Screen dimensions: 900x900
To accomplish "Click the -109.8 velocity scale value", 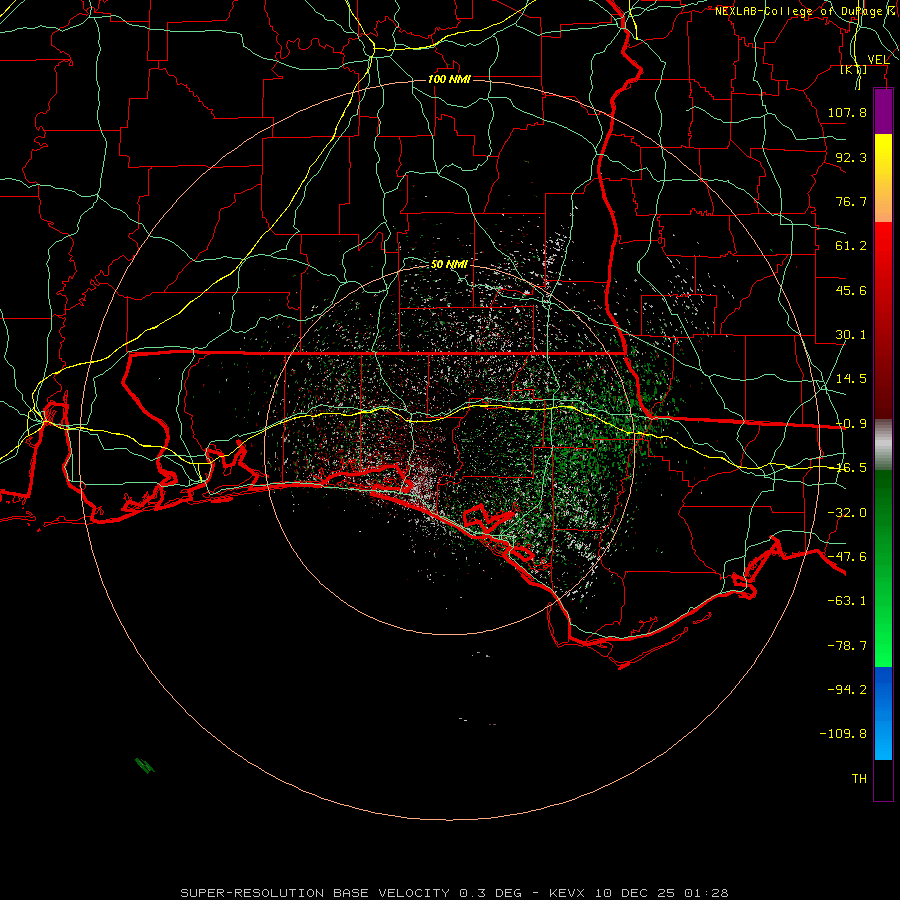I will click(843, 734).
